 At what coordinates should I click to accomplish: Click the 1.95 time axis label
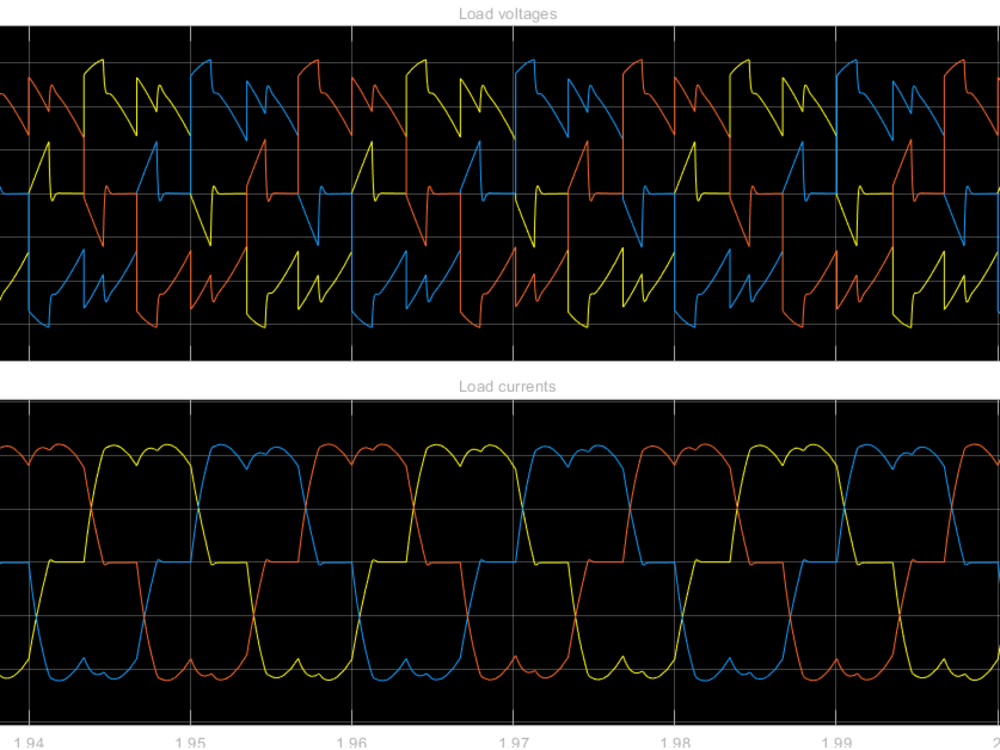click(190, 743)
